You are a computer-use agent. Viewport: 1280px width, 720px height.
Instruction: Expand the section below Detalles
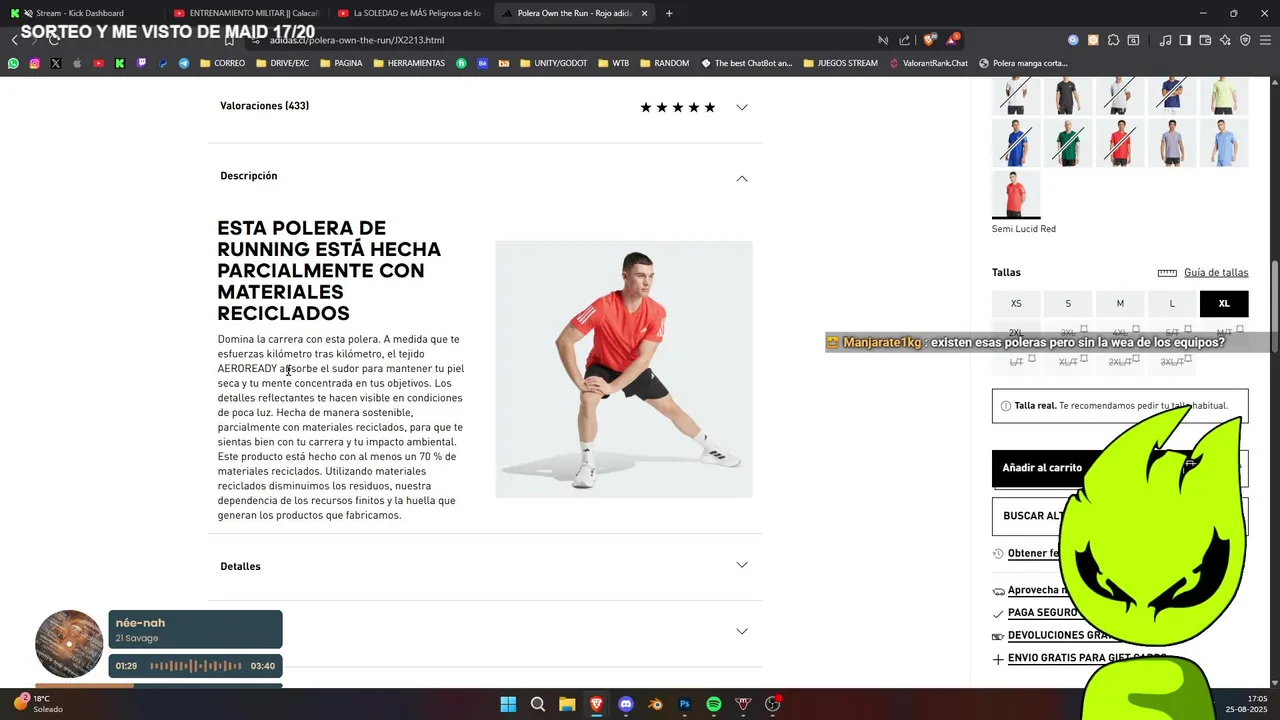click(x=742, y=631)
